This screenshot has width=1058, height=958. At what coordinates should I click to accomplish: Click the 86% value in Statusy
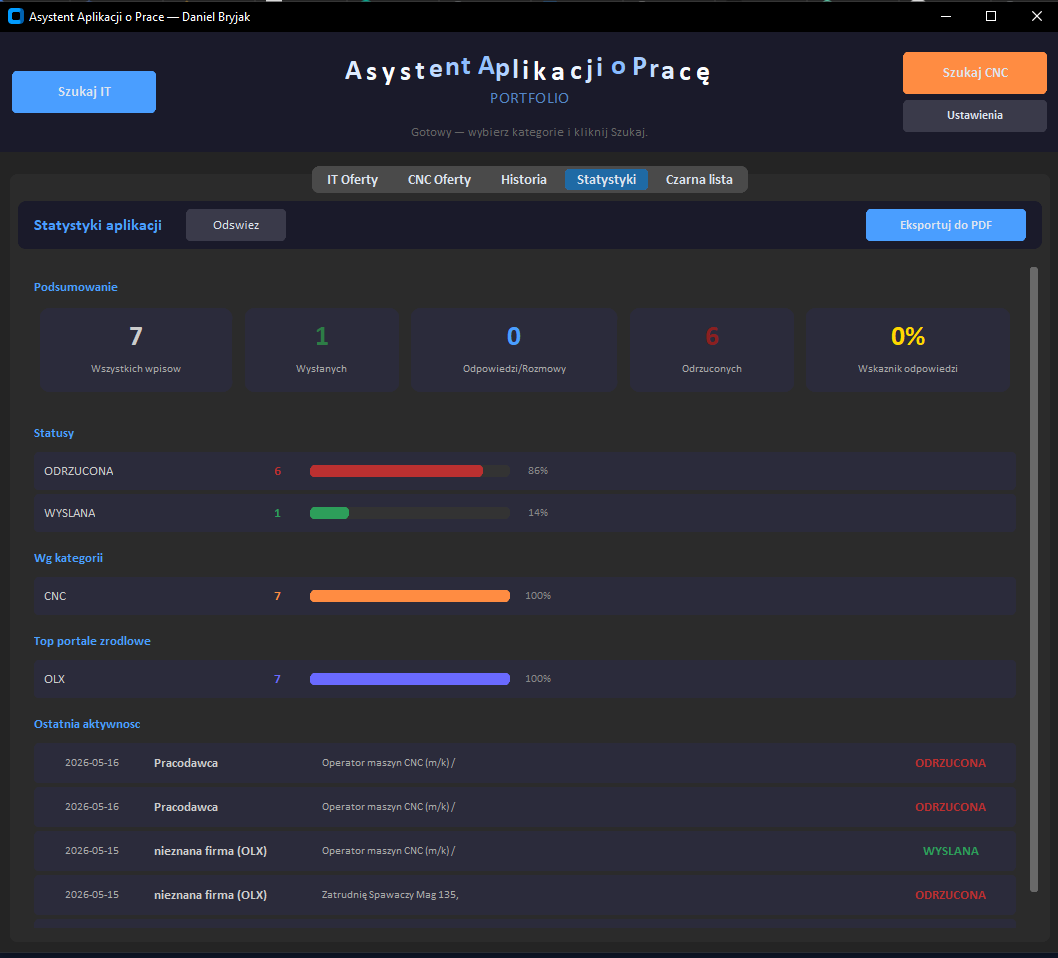point(538,471)
